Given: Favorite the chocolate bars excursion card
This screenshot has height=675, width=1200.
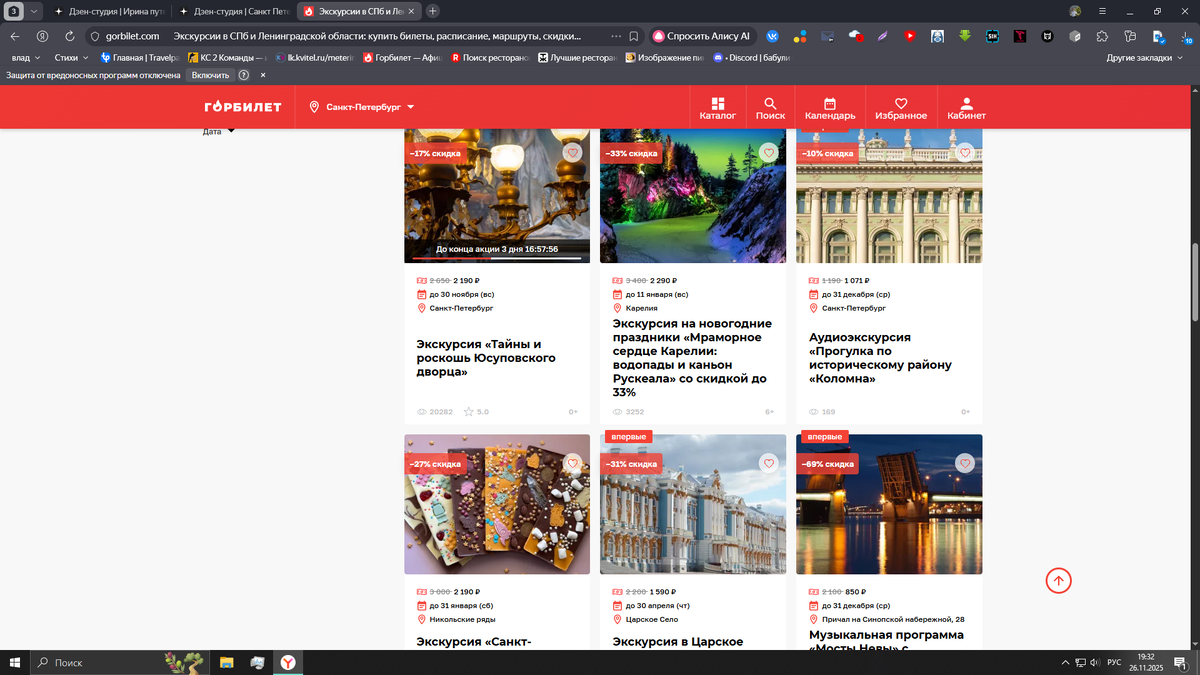Looking at the screenshot, I should pos(572,464).
